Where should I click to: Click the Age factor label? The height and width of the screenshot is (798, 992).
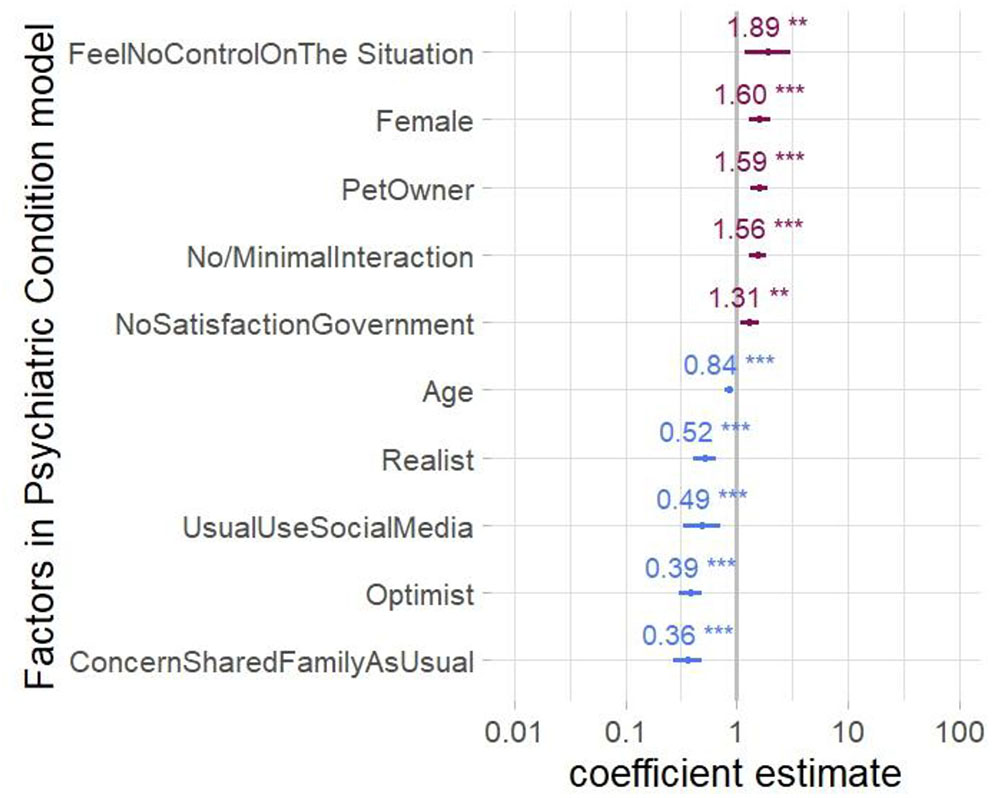coord(447,392)
